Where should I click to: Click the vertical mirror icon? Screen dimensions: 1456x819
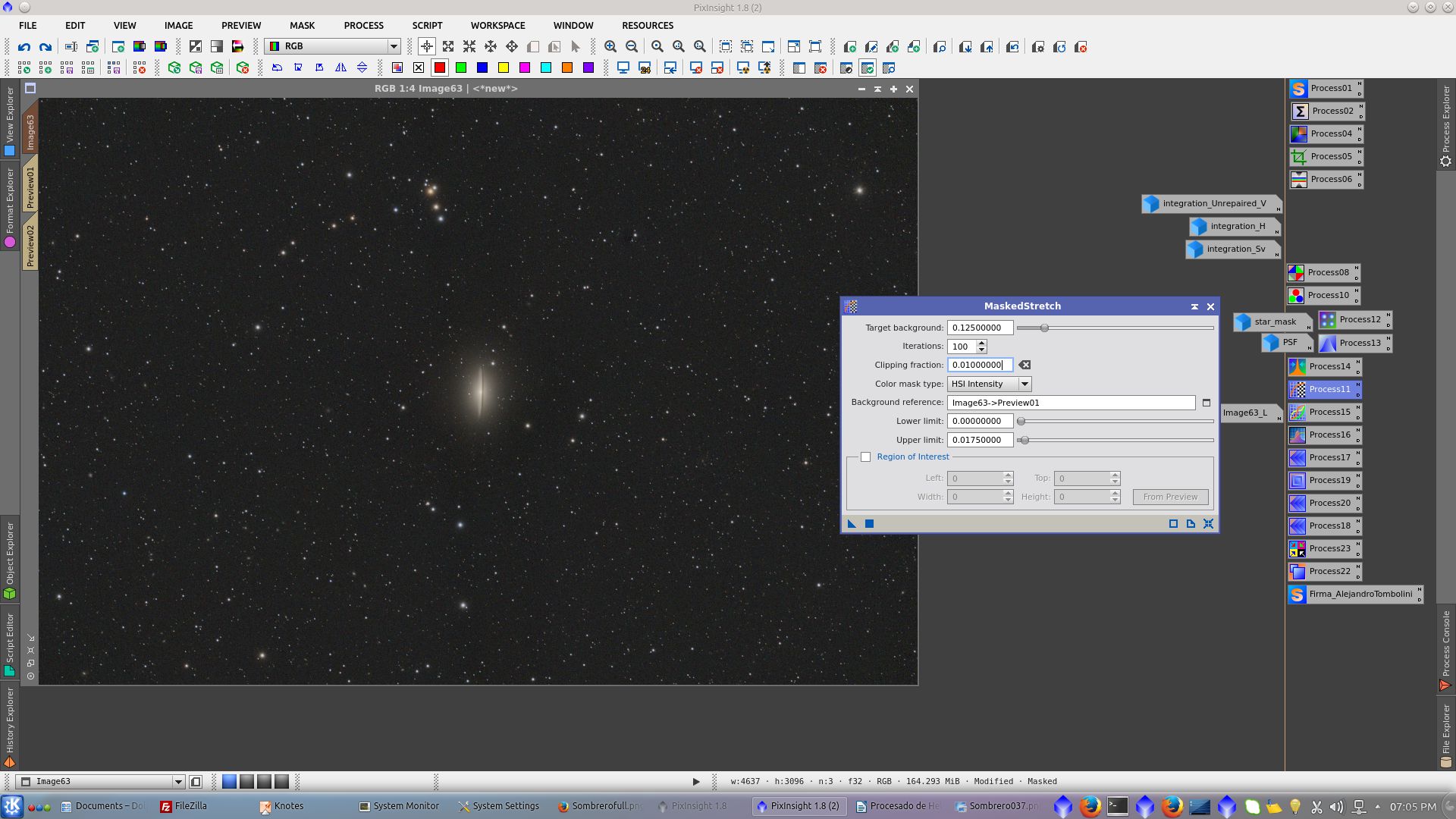(x=362, y=68)
